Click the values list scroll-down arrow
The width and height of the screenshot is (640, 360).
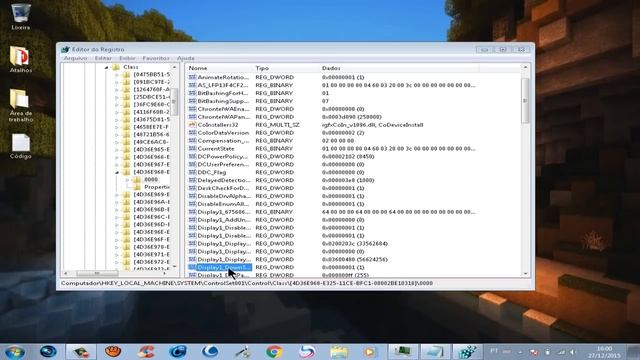525,273
